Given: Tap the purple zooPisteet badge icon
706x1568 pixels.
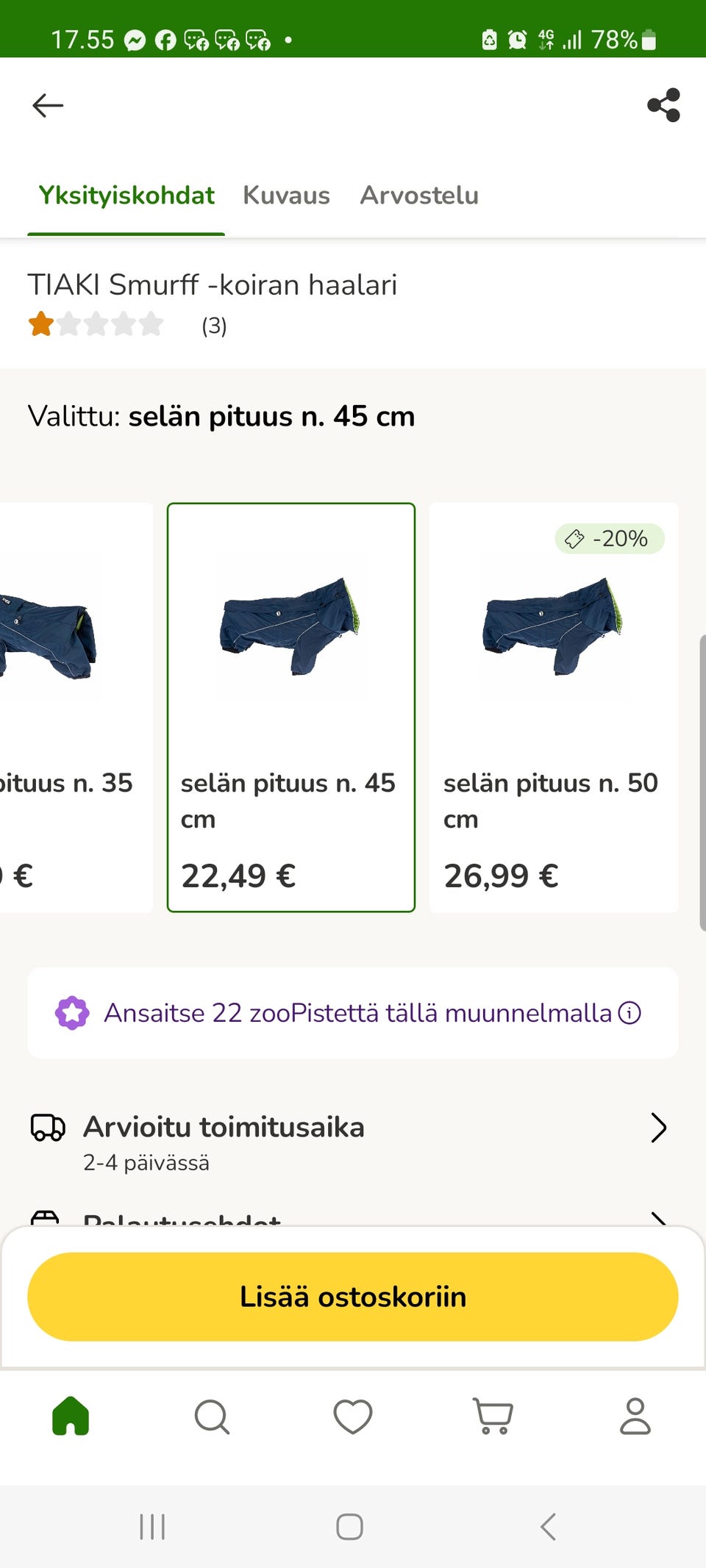Looking at the screenshot, I should click(x=72, y=1013).
